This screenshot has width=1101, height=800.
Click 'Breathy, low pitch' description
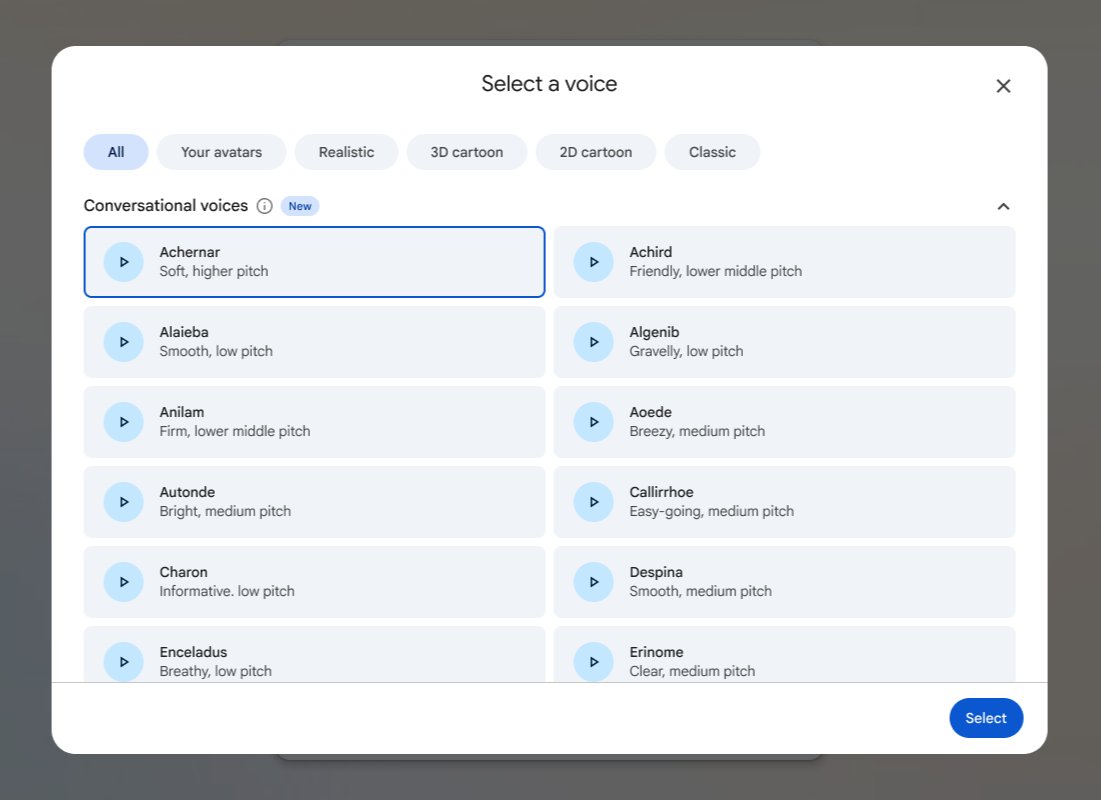click(x=216, y=671)
